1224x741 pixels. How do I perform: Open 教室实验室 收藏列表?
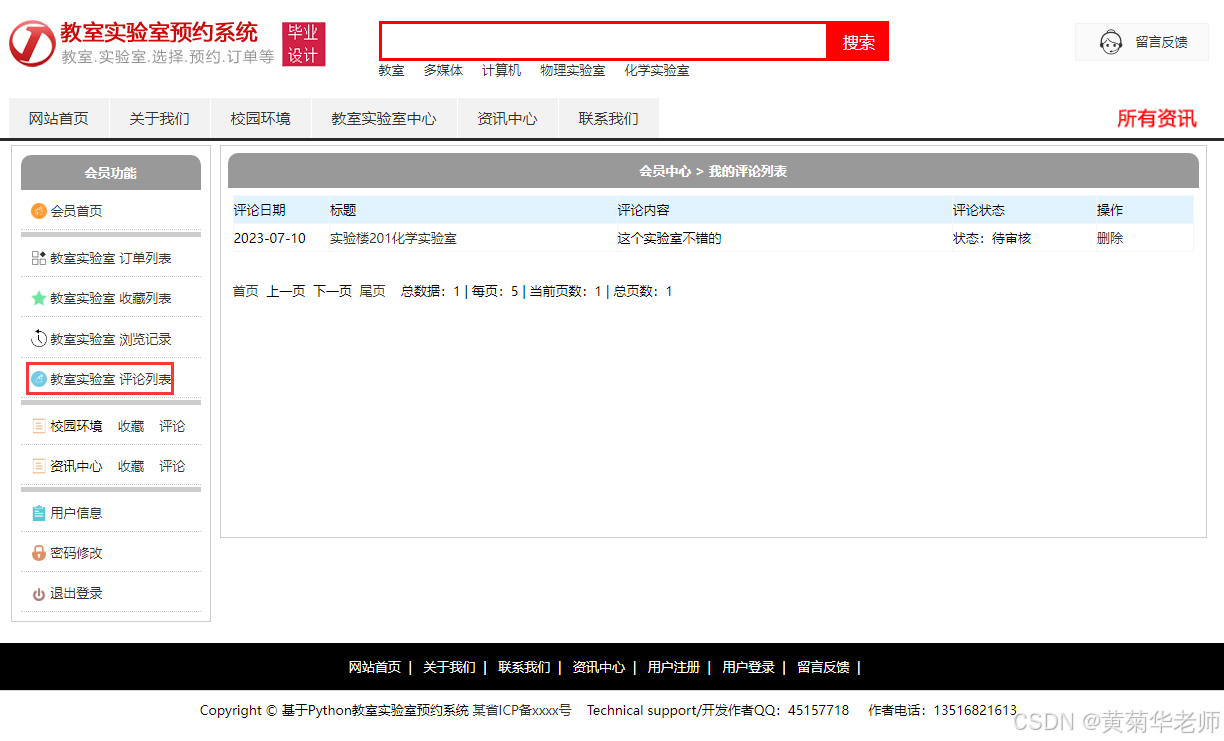coord(111,298)
